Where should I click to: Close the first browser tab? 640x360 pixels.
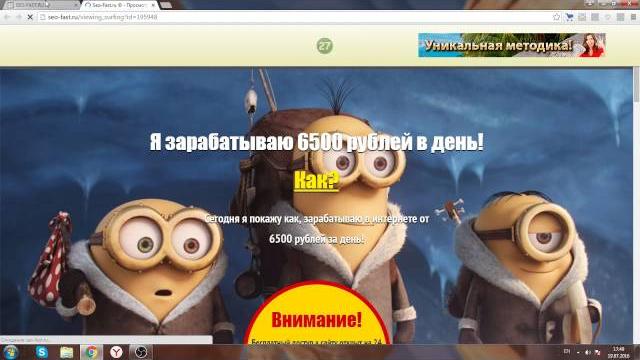76,5
